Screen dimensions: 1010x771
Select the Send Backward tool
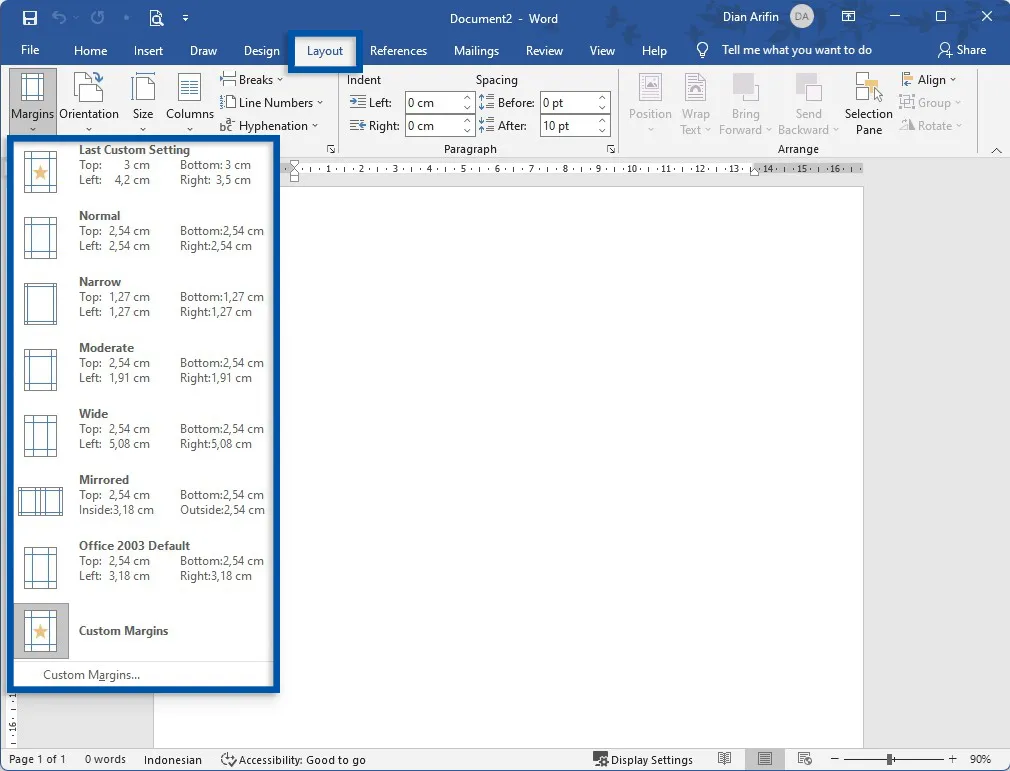tap(808, 100)
